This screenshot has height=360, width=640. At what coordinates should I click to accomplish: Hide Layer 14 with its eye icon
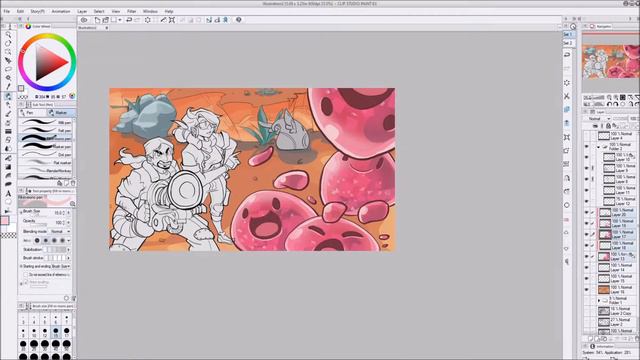(587, 268)
